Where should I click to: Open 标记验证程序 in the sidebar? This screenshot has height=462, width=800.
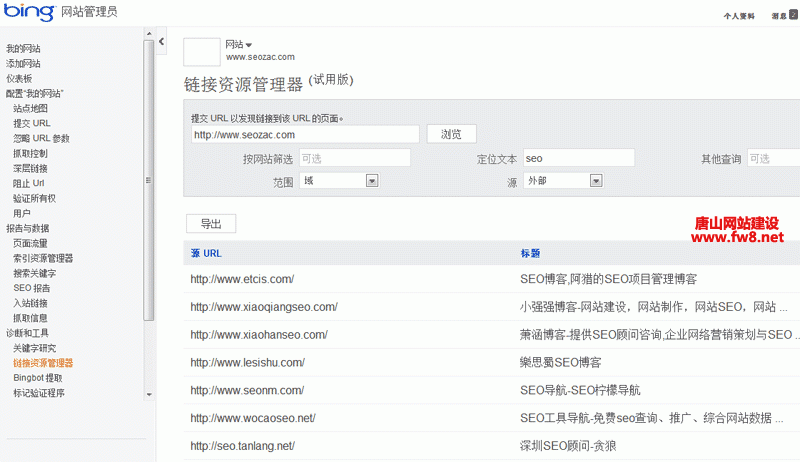click(x=39, y=393)
